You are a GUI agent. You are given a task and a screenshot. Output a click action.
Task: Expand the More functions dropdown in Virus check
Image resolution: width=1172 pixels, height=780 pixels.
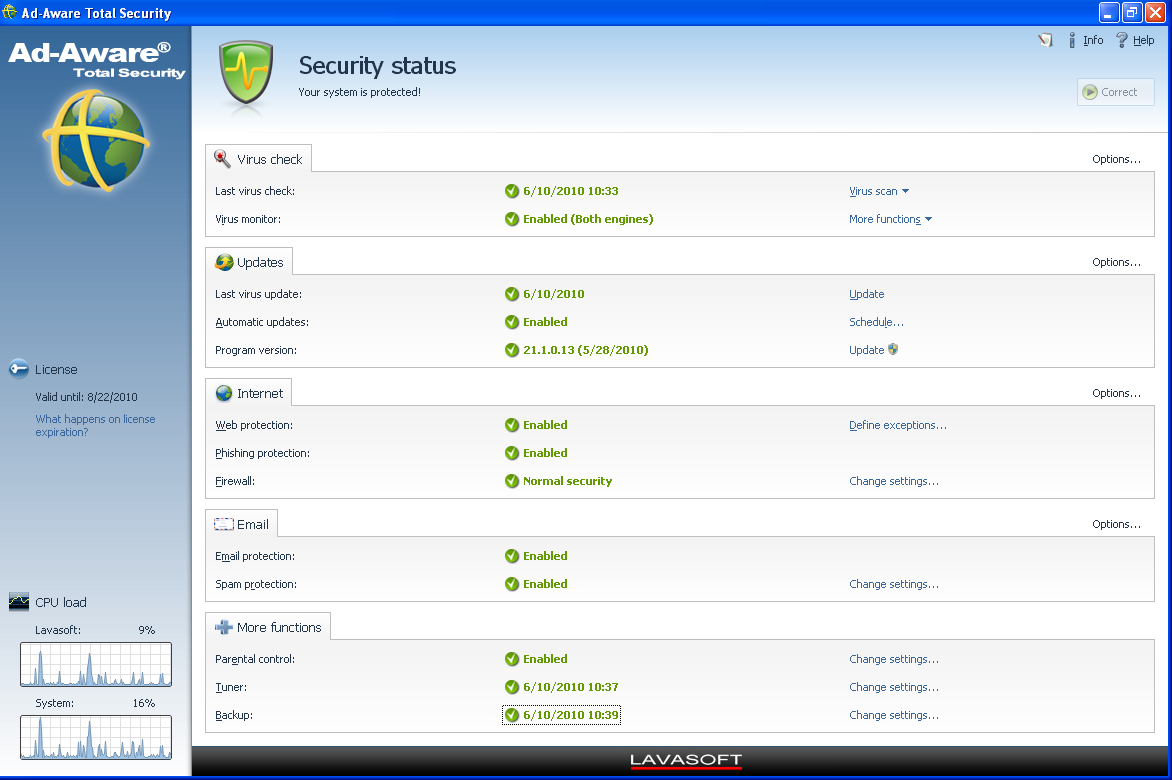pos(890,219)
